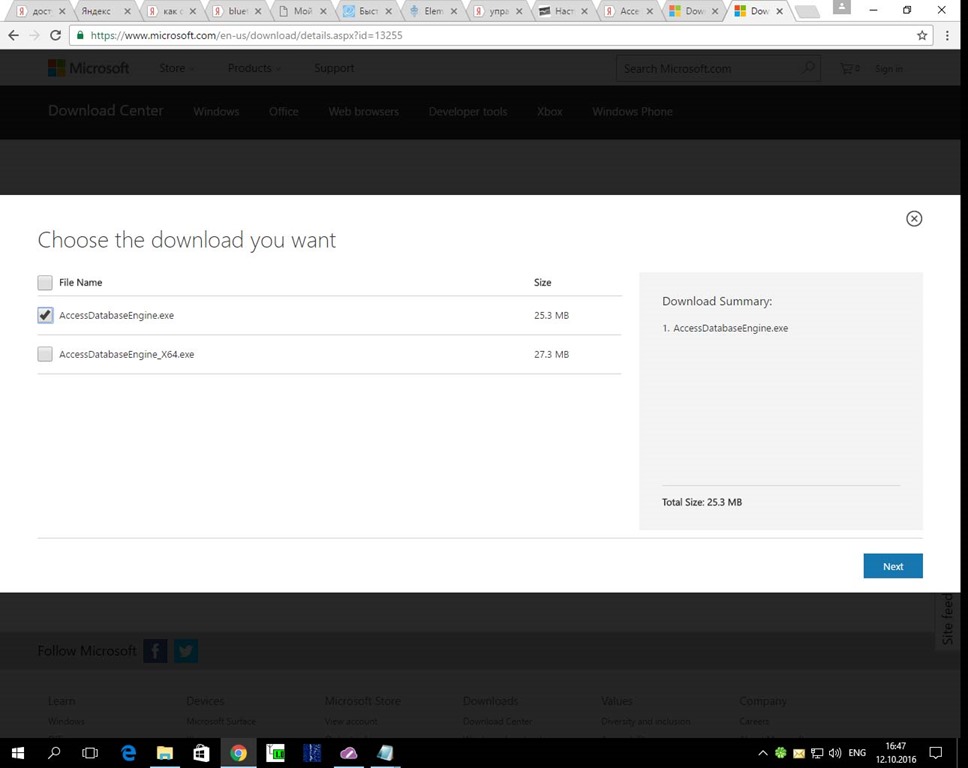Image resolution: width=968 pixels, height=768 pixels.
Task: Bookmark the page with the star icon
Action: (922, 35)
